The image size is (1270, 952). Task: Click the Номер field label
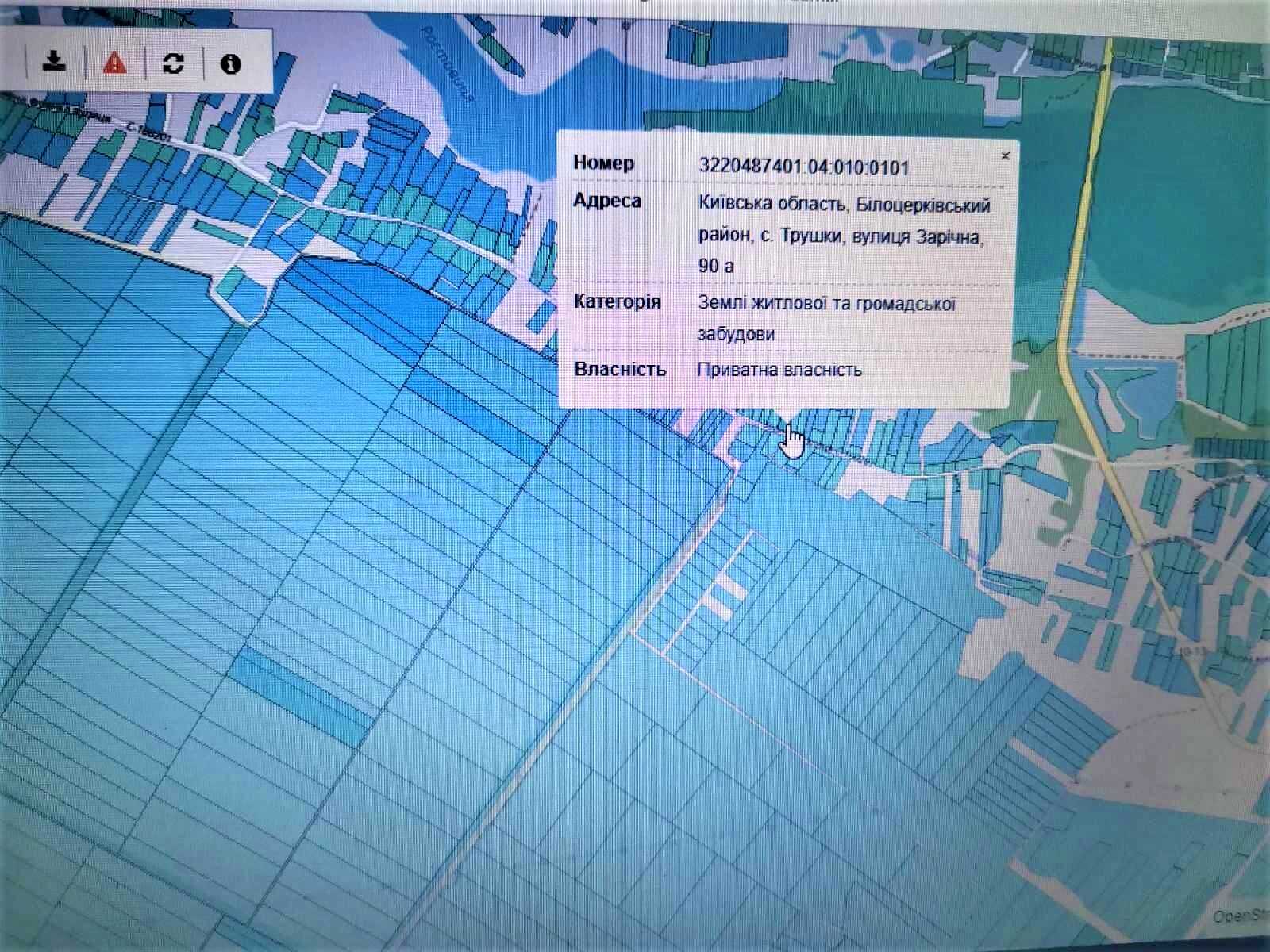pyautogui.click(x=604, y=163)
